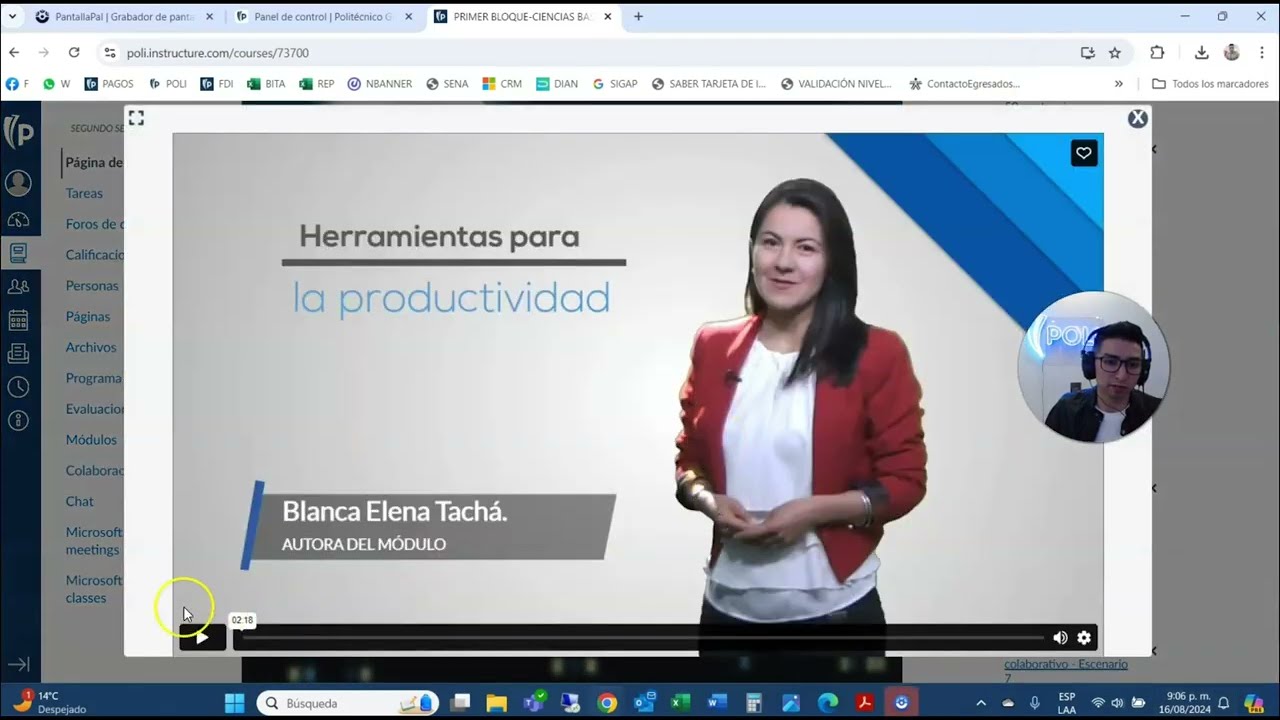This screenshot has width=1280, height=720.
Task: Open the weather widget showing 14°C
Action: tap(48, 703)
